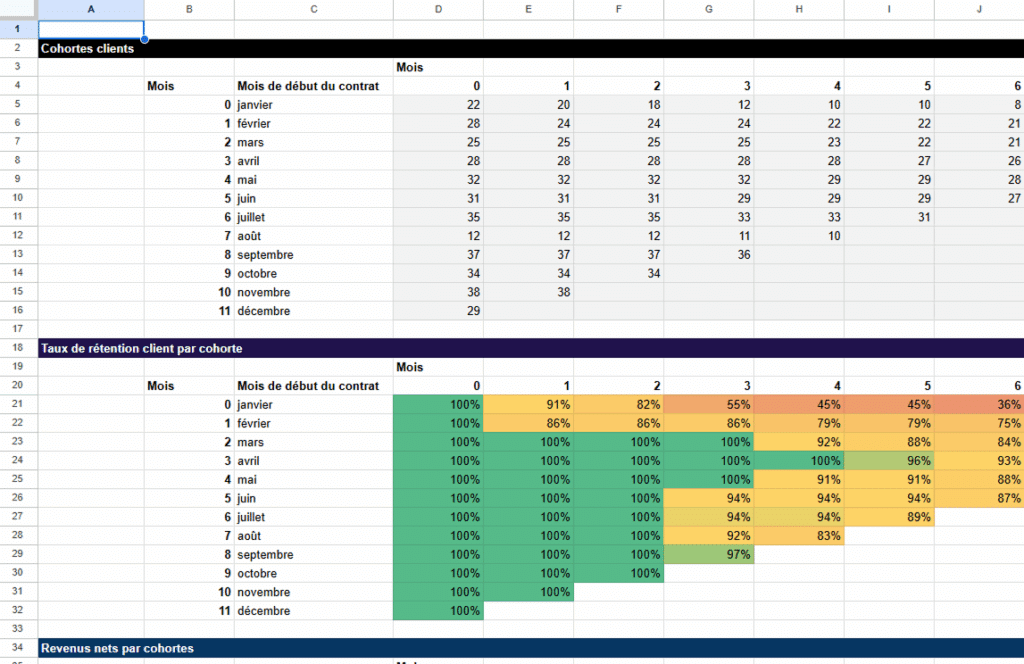Click the red 36% retention cell
This screenshot has height=664, width=1024.
[x=979, y=405]
